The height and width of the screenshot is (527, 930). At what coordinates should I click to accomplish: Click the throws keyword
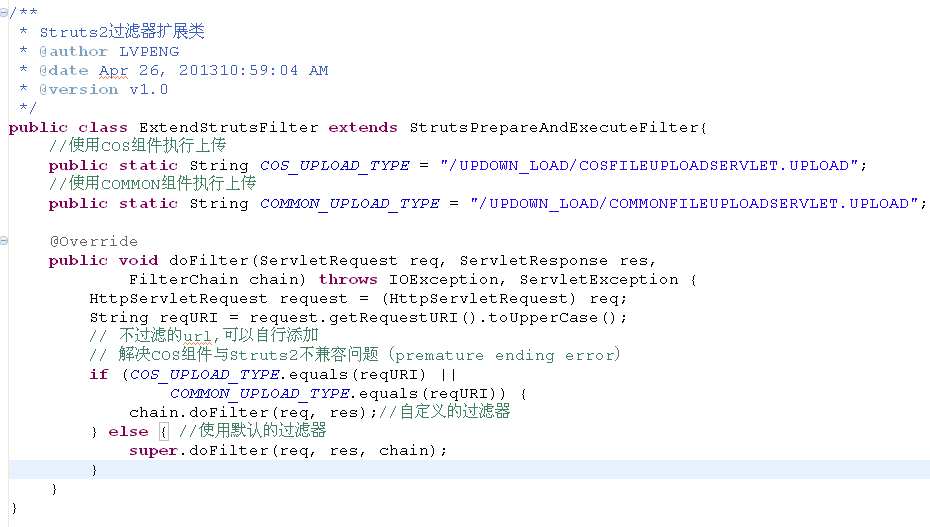[x=348, y=279]
